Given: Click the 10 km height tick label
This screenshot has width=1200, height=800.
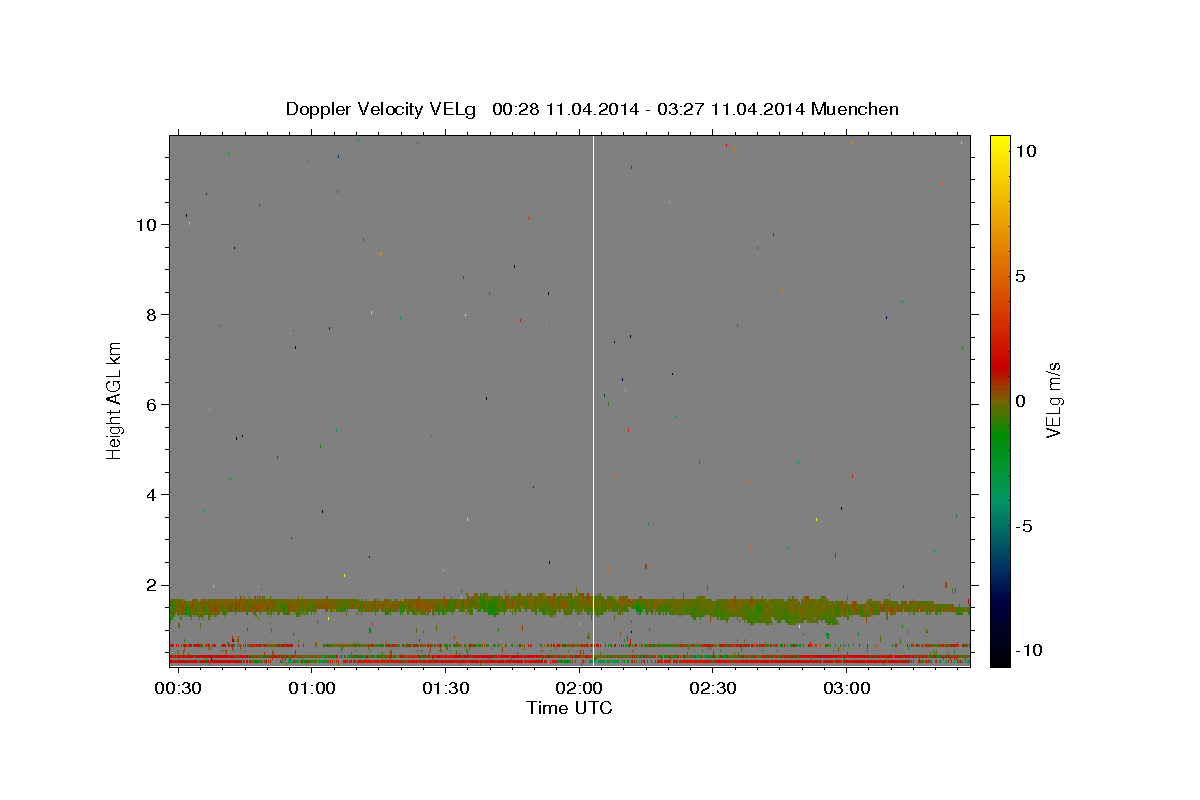Looking at the screenshot, I should pyautogui.click(x=147, y=224).
